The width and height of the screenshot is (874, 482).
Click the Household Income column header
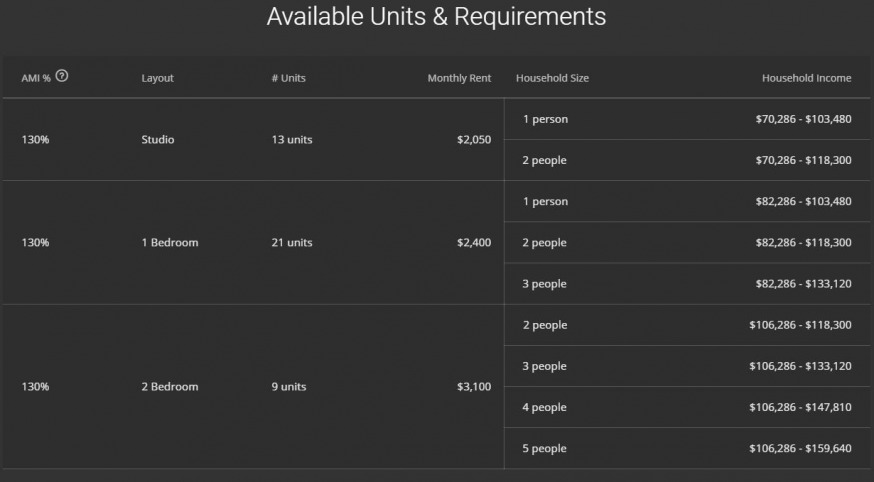pos(806,79)
